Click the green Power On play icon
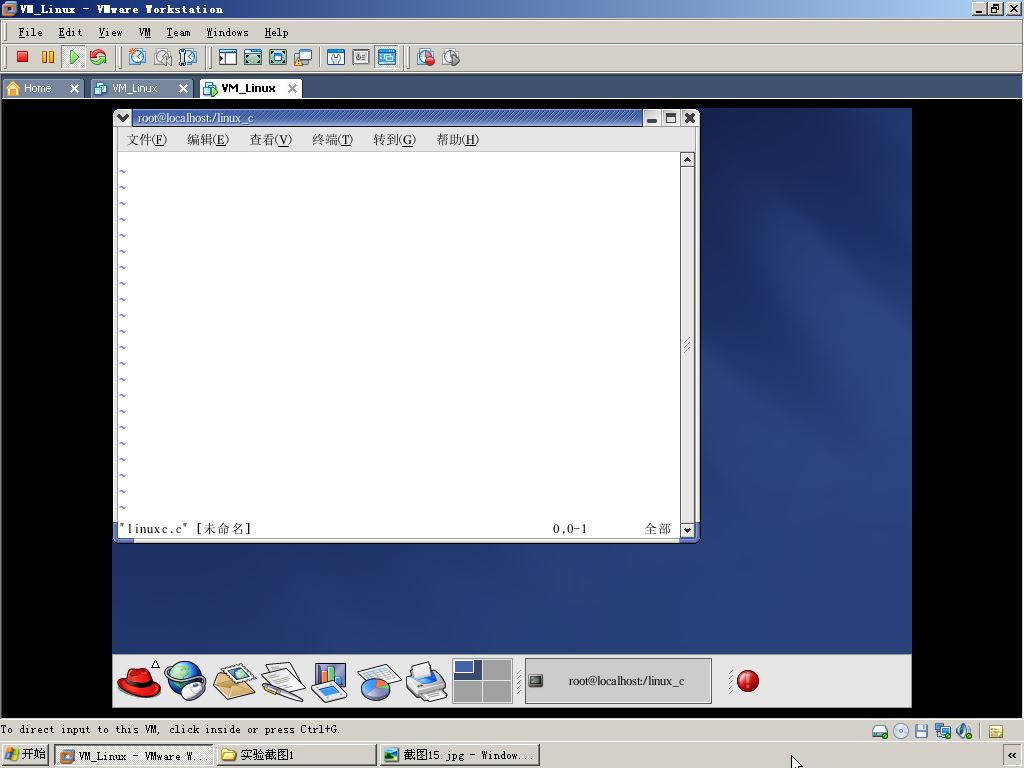This screenshot has width=1024, height=768. click(73, 57)
